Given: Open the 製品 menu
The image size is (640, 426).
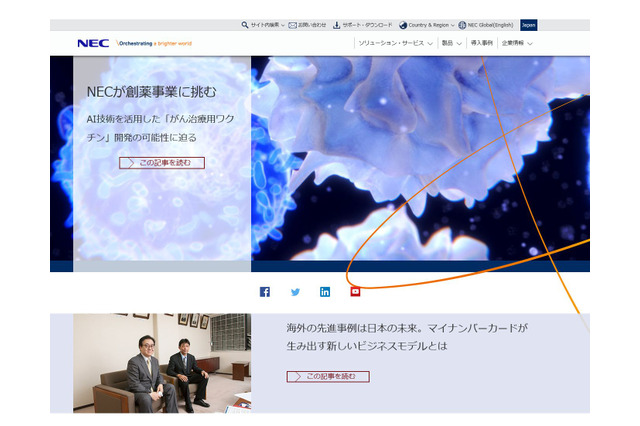Looking at the screenshot, I should point(447,43).
